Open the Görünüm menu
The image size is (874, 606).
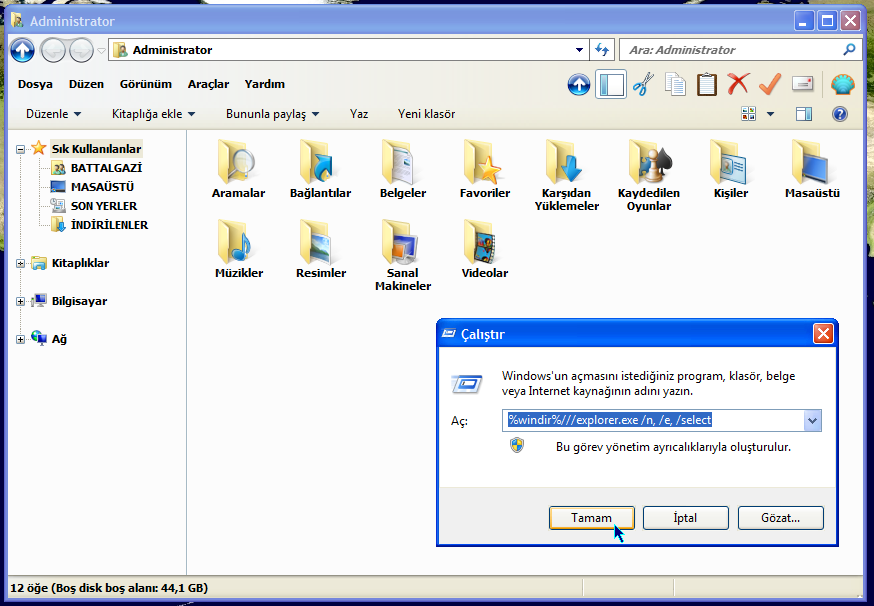click(145, 84)
